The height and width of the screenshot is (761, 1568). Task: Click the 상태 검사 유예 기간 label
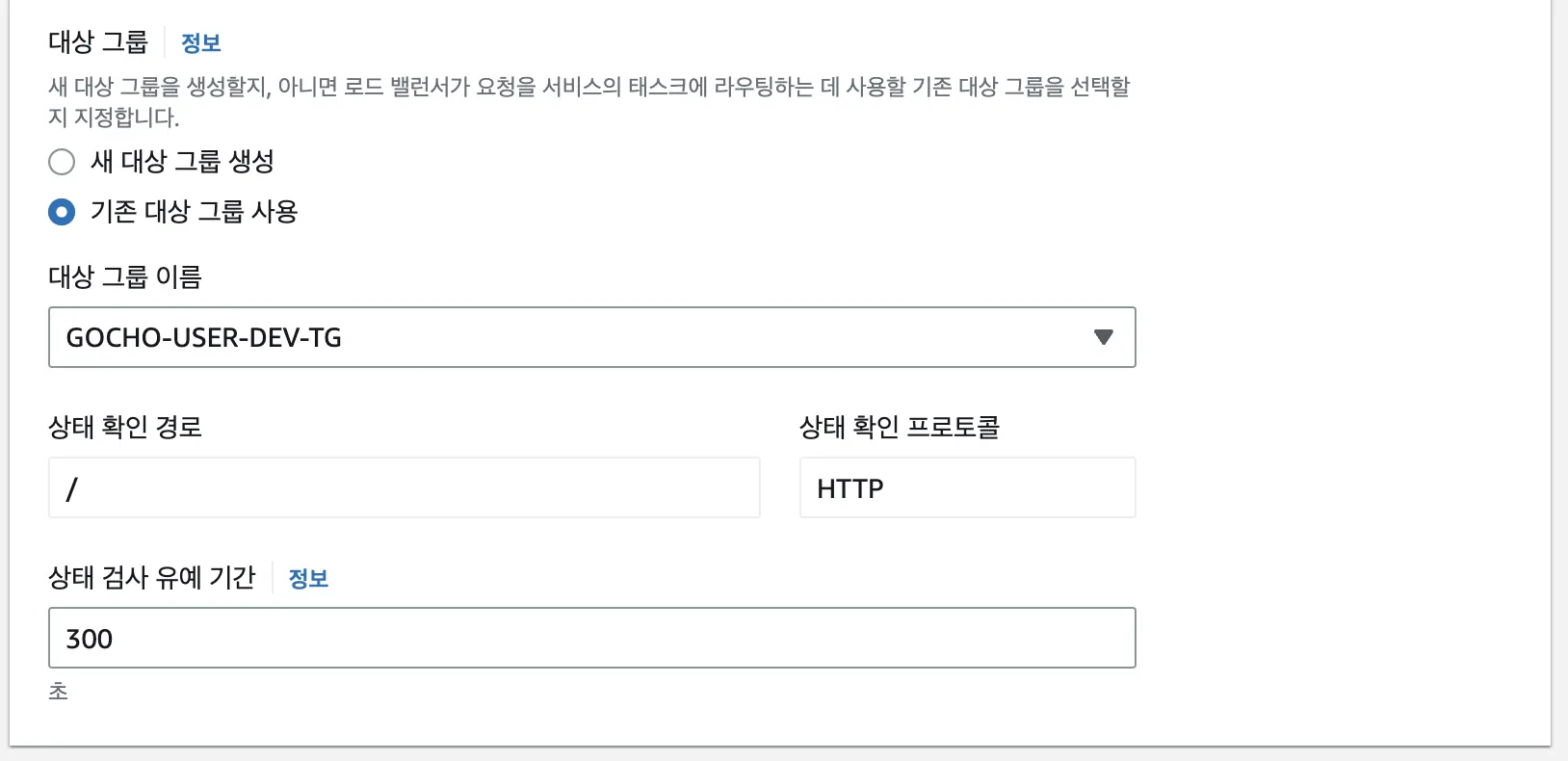pyautogui.click(x=152, y=578)
